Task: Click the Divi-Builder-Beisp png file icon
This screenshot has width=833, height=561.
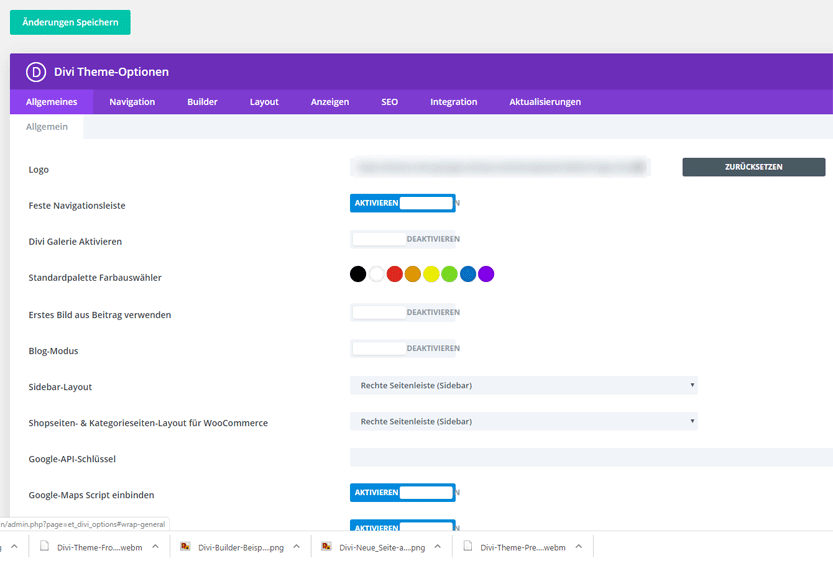Action: (185, 546)
